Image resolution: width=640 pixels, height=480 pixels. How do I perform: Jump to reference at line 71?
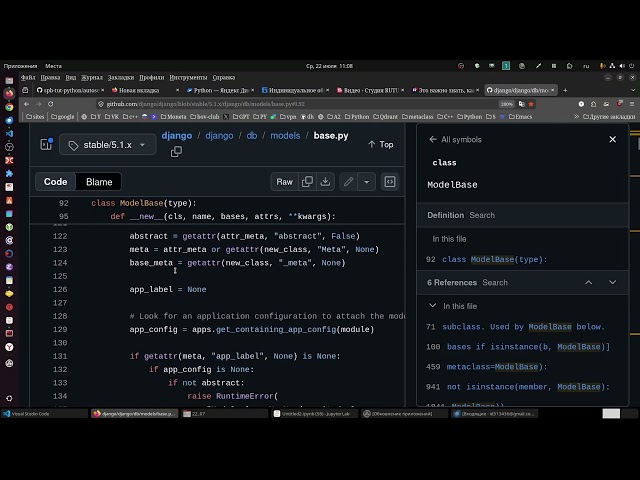(x=515, y=327)
